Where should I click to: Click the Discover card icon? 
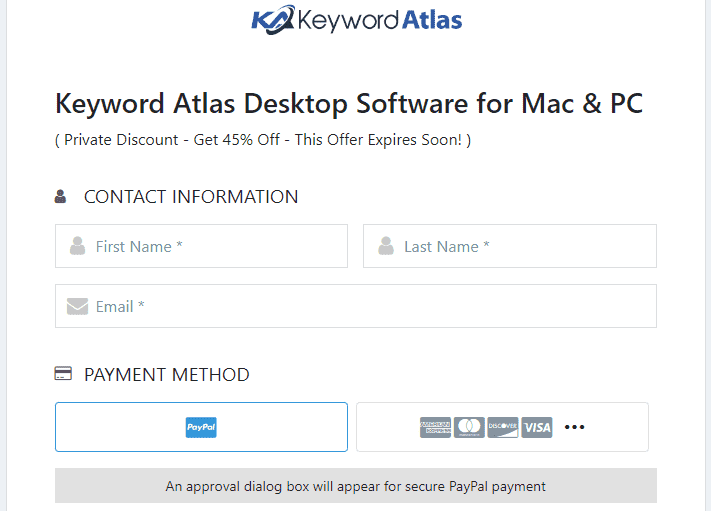pos(503,427)
